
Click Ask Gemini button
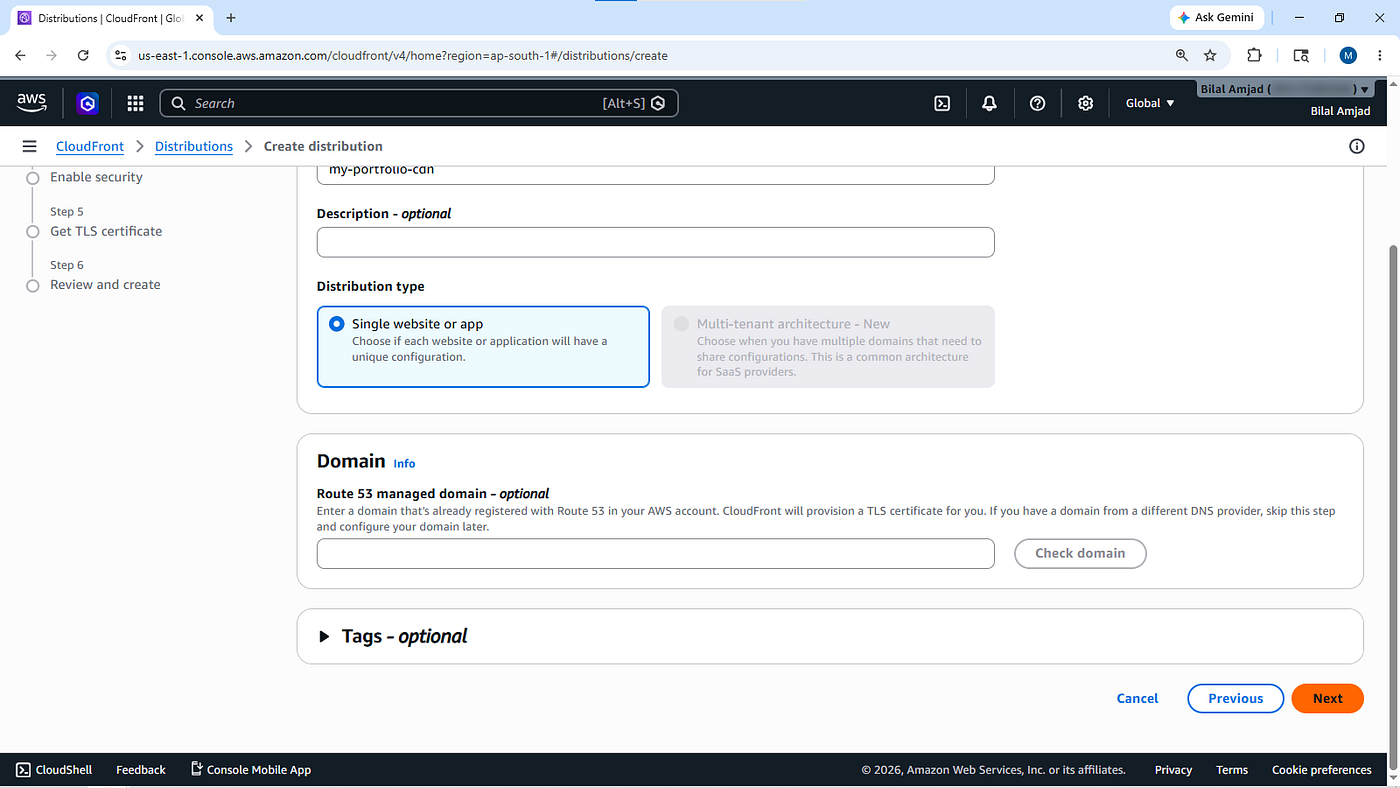tap(1217, 18)
